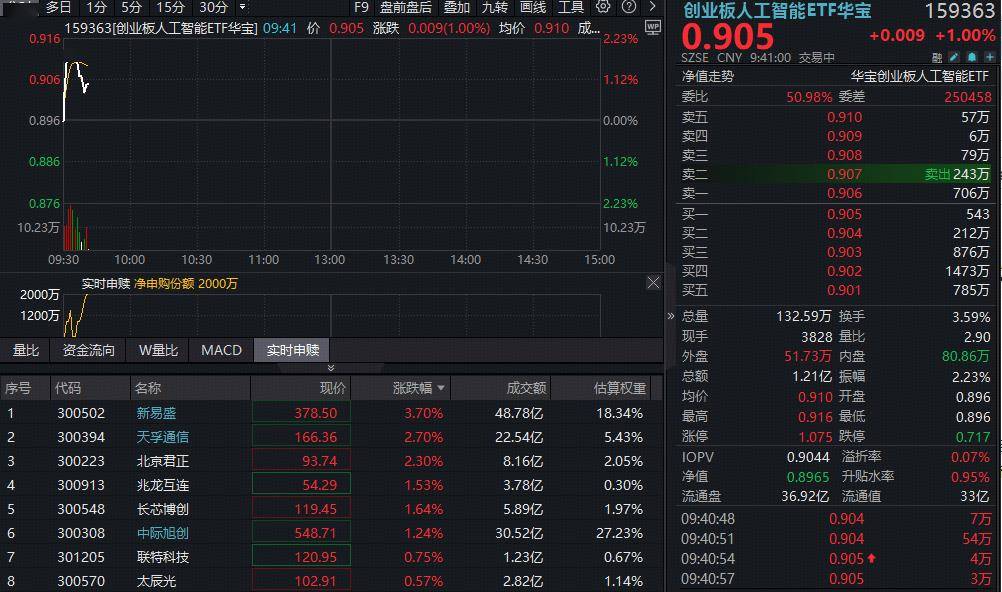Toggle the 九转 indicator

pyautogui.click(x=495, y=7)
